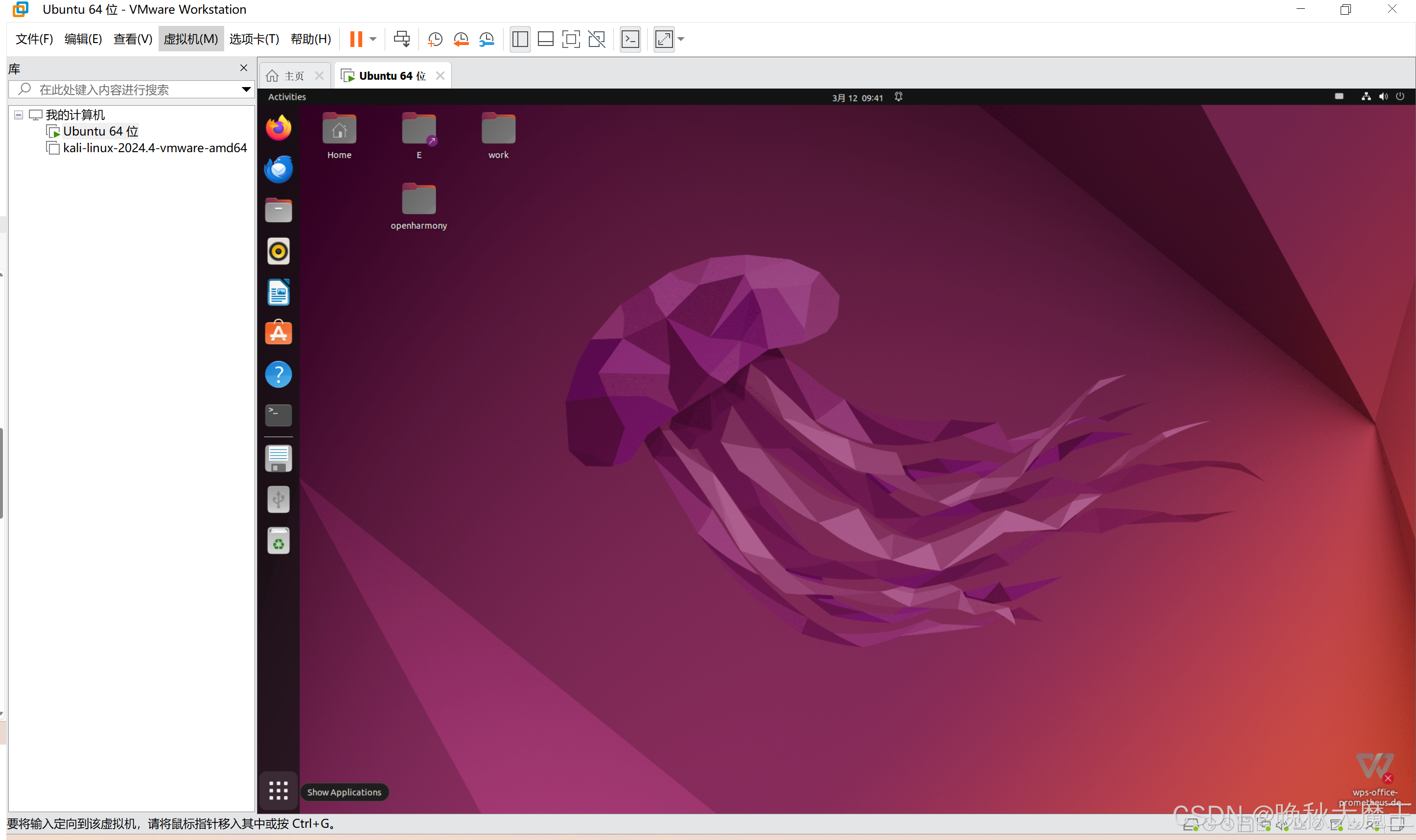
Task: Click send Ctrl+Alt+Del toolbar icon
Action: 401,39
